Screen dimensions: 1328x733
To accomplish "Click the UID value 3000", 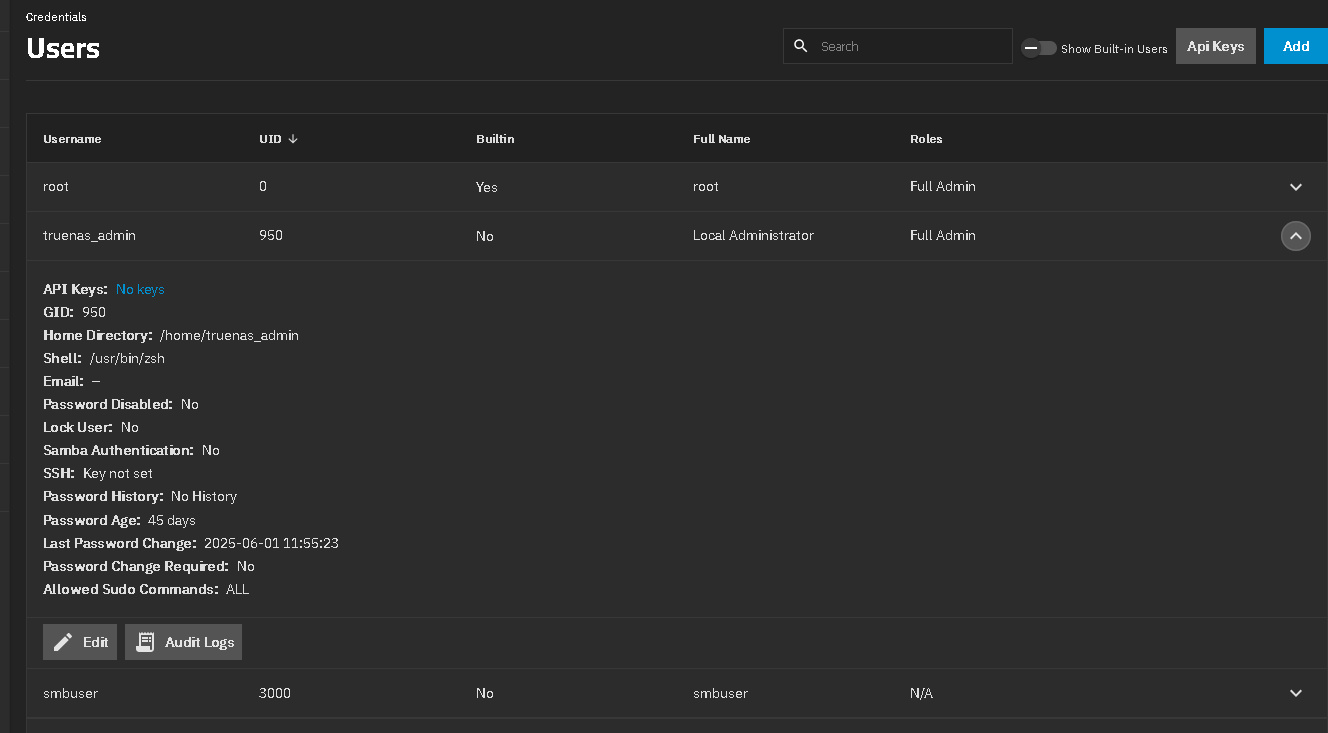I will pyautogui.click(x=275, y=693).
